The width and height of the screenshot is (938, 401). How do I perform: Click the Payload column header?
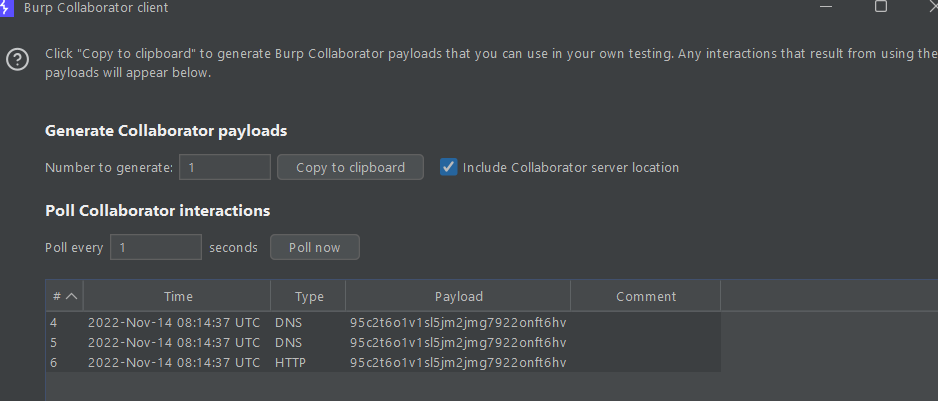click(x=458, y=296)
